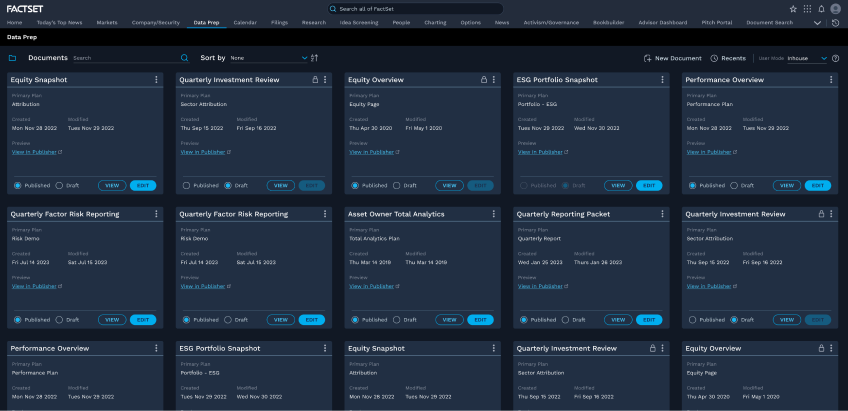Click the Total Analytics Plan text
The image size is (848, 411).
[x=374, y=238]
